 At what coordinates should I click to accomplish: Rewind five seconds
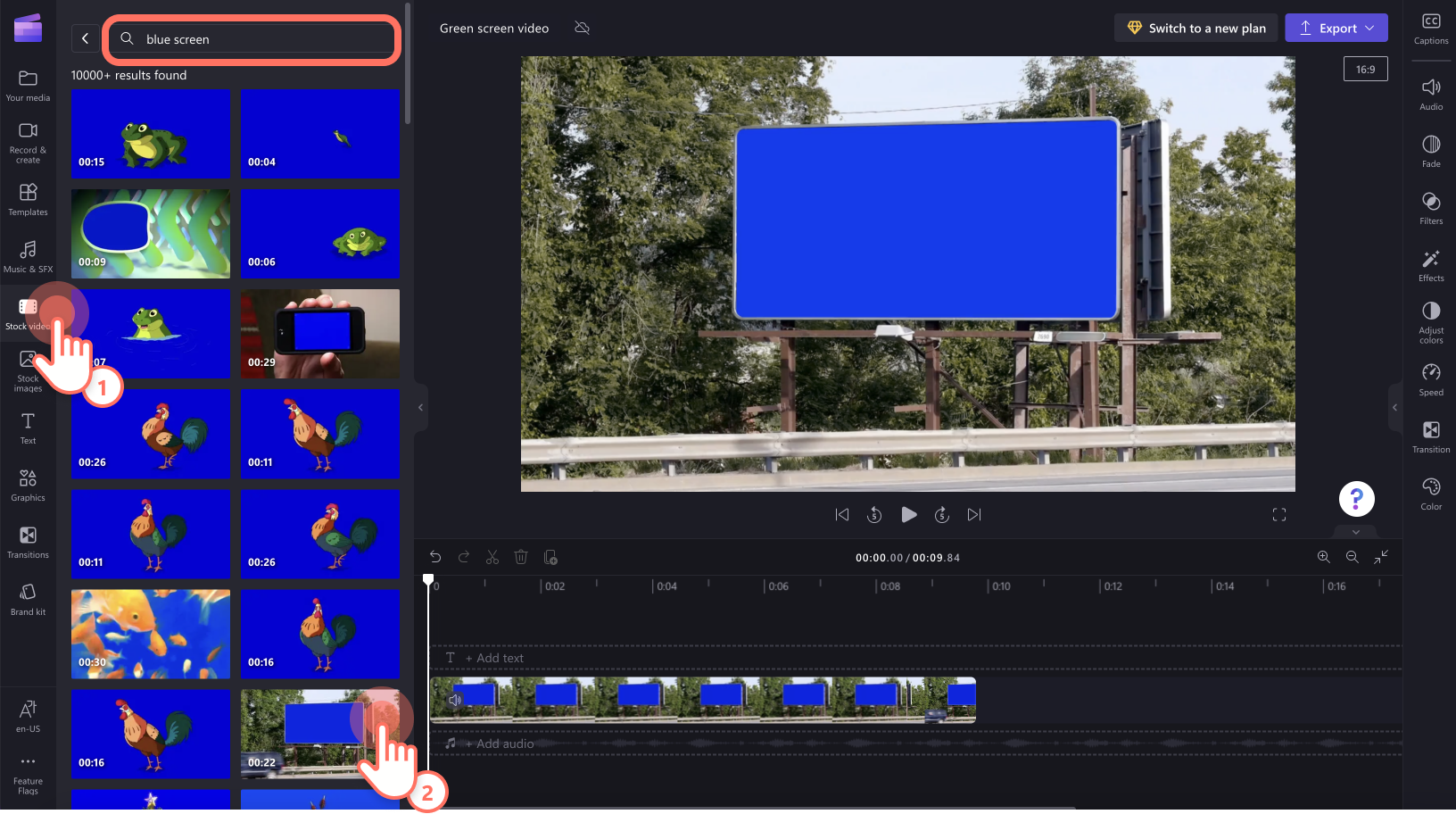[874, 515]
